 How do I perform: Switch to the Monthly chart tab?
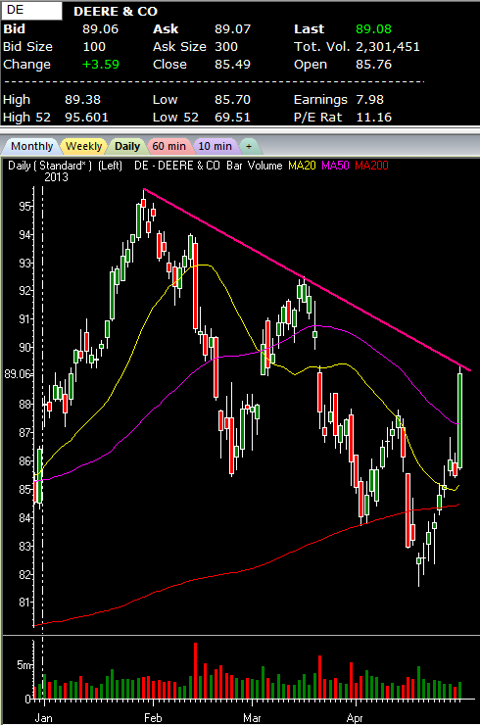31,146
